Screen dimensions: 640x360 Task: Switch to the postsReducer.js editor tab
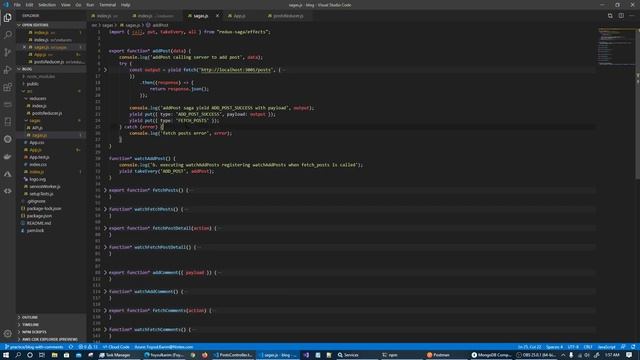click(288, 16)
